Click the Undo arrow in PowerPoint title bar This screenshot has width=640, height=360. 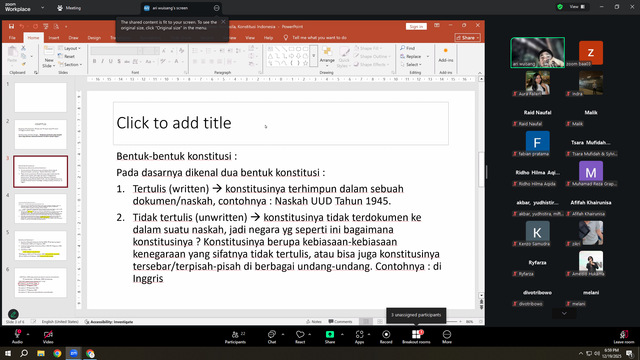point(22,27)
